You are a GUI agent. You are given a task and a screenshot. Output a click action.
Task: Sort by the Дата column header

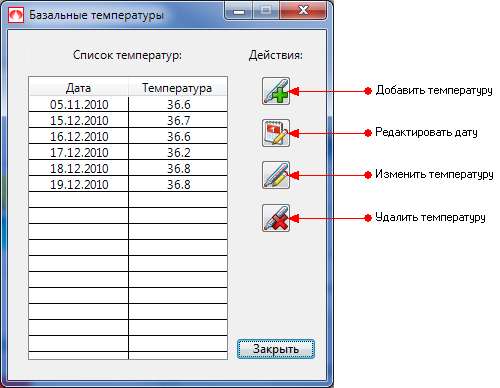pos(79,88)
